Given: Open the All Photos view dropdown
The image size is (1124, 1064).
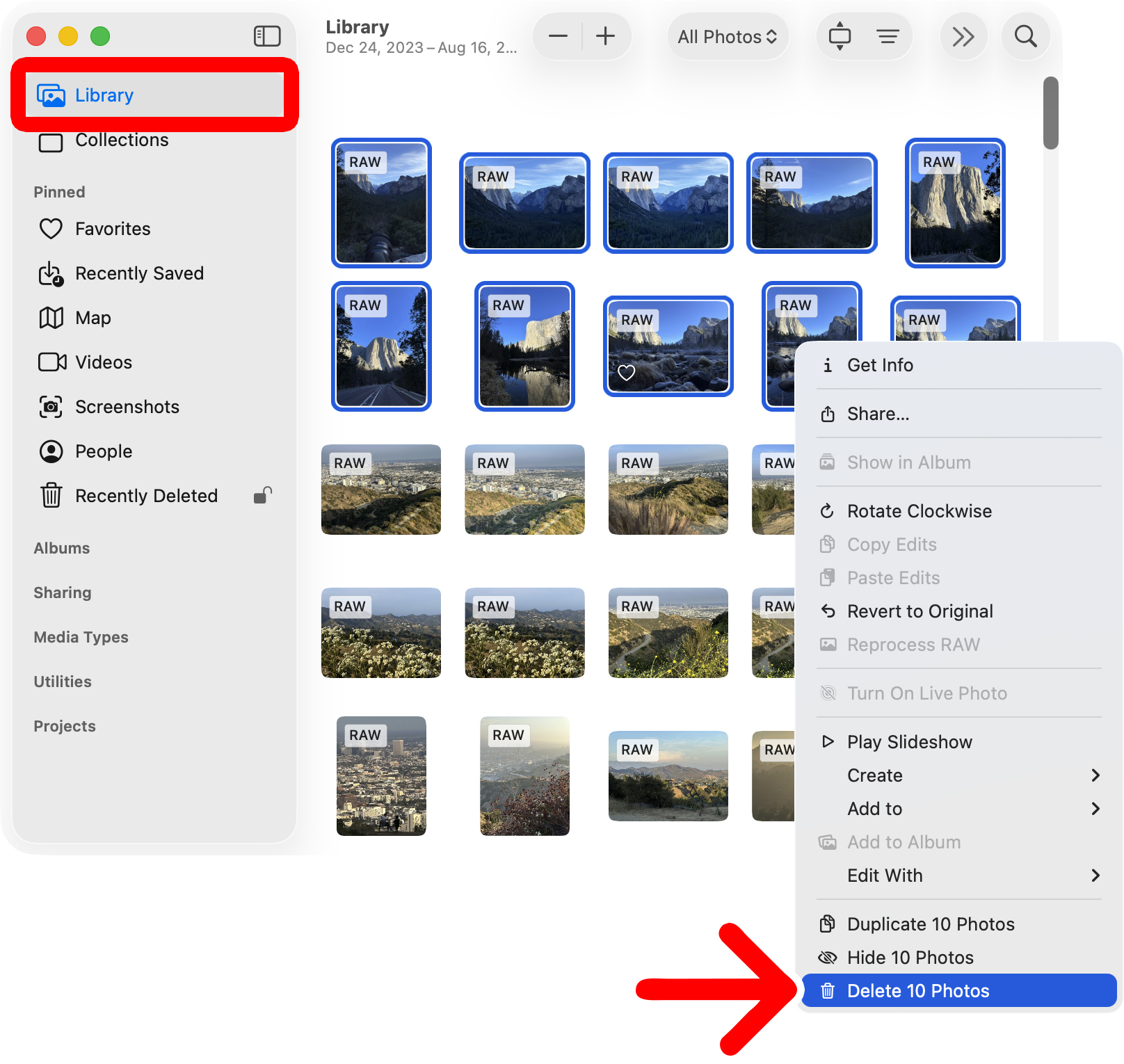Looking at the screenshot, I should tap(728, 36).
